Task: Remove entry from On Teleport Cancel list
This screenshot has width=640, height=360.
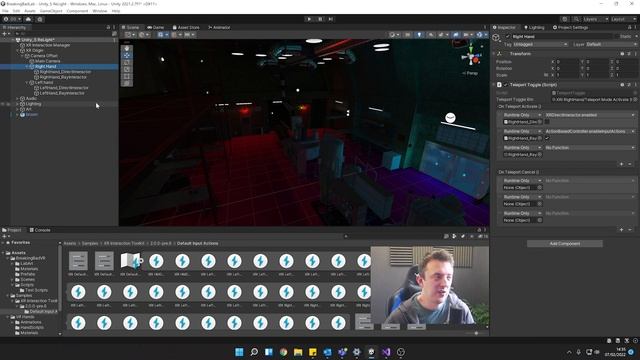Action: click(630, 229)
